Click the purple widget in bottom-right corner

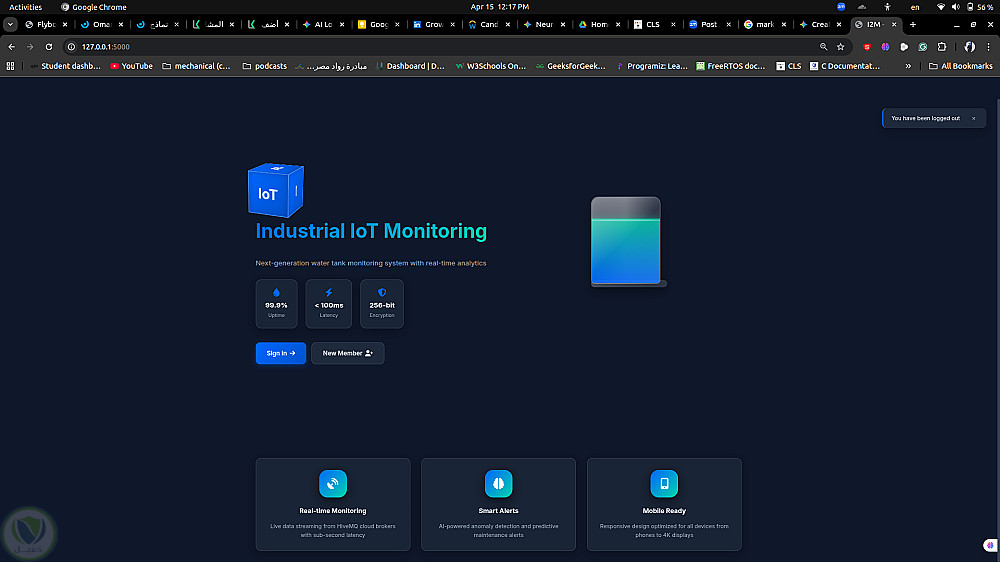click(990, 545)
